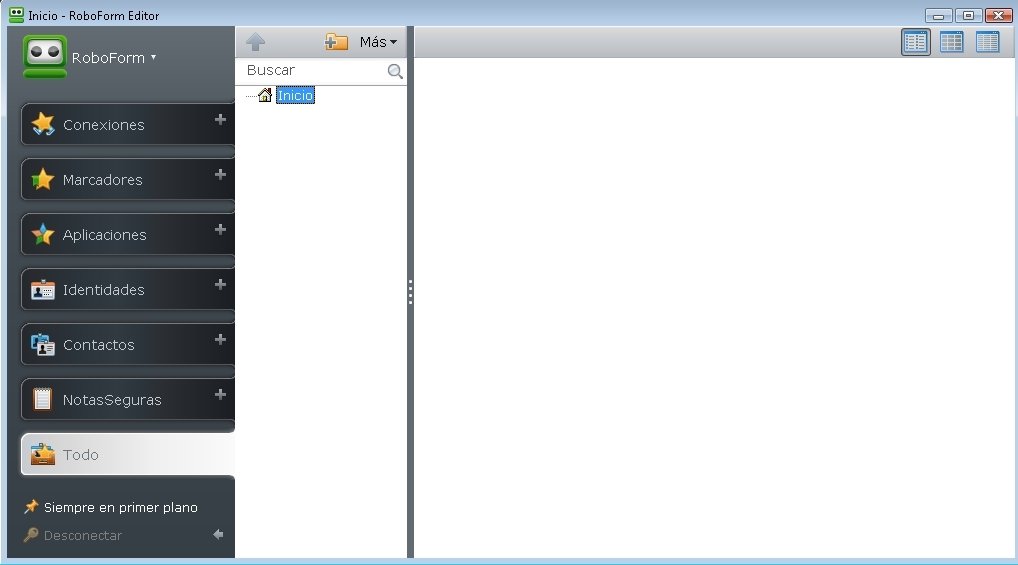Expand the RoboForm dropdown arrow
Image resolution: width=1018 pixels, height=565 pixels.
point(153,57)
